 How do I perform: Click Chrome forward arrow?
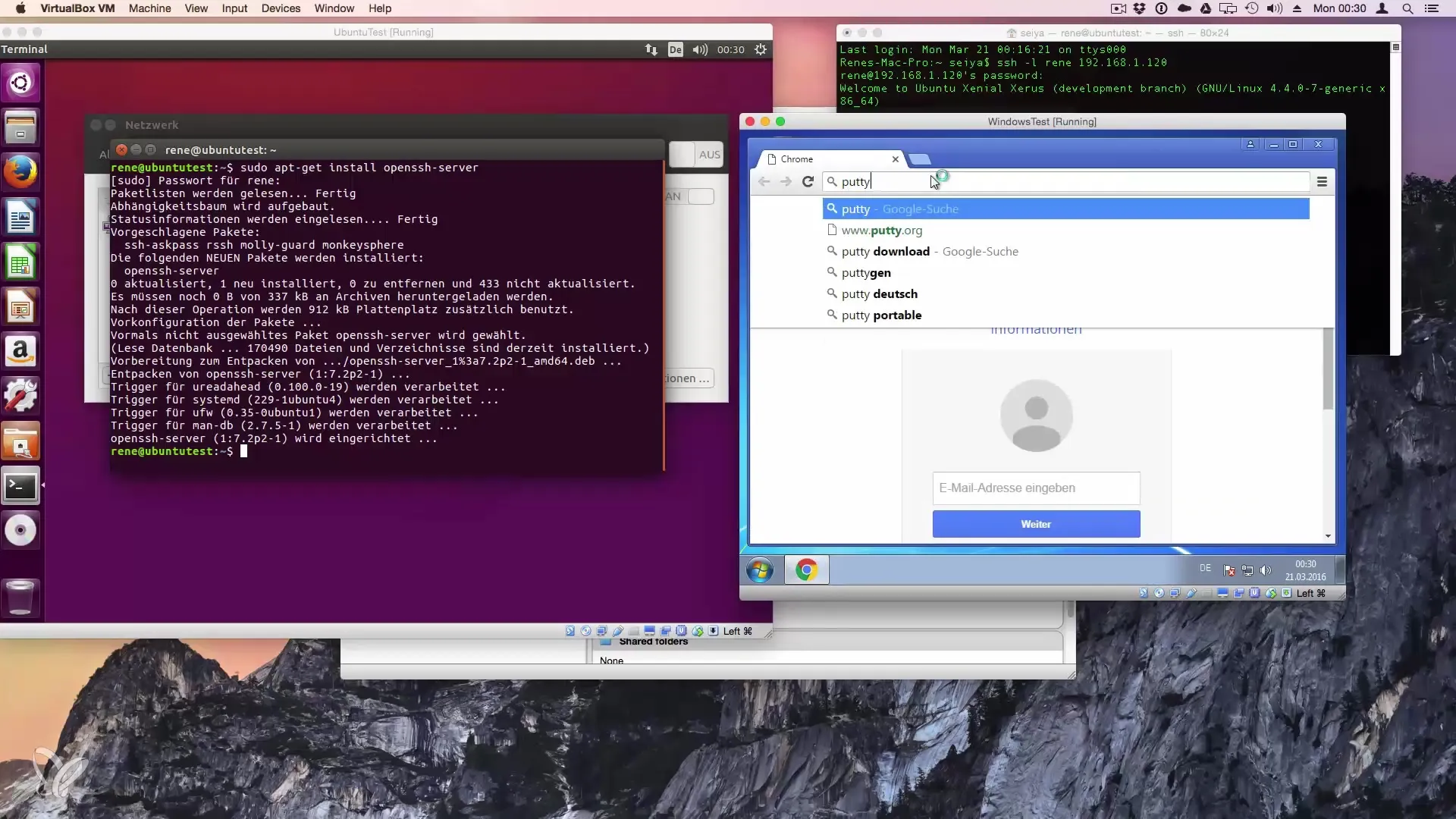coord(786,181)
